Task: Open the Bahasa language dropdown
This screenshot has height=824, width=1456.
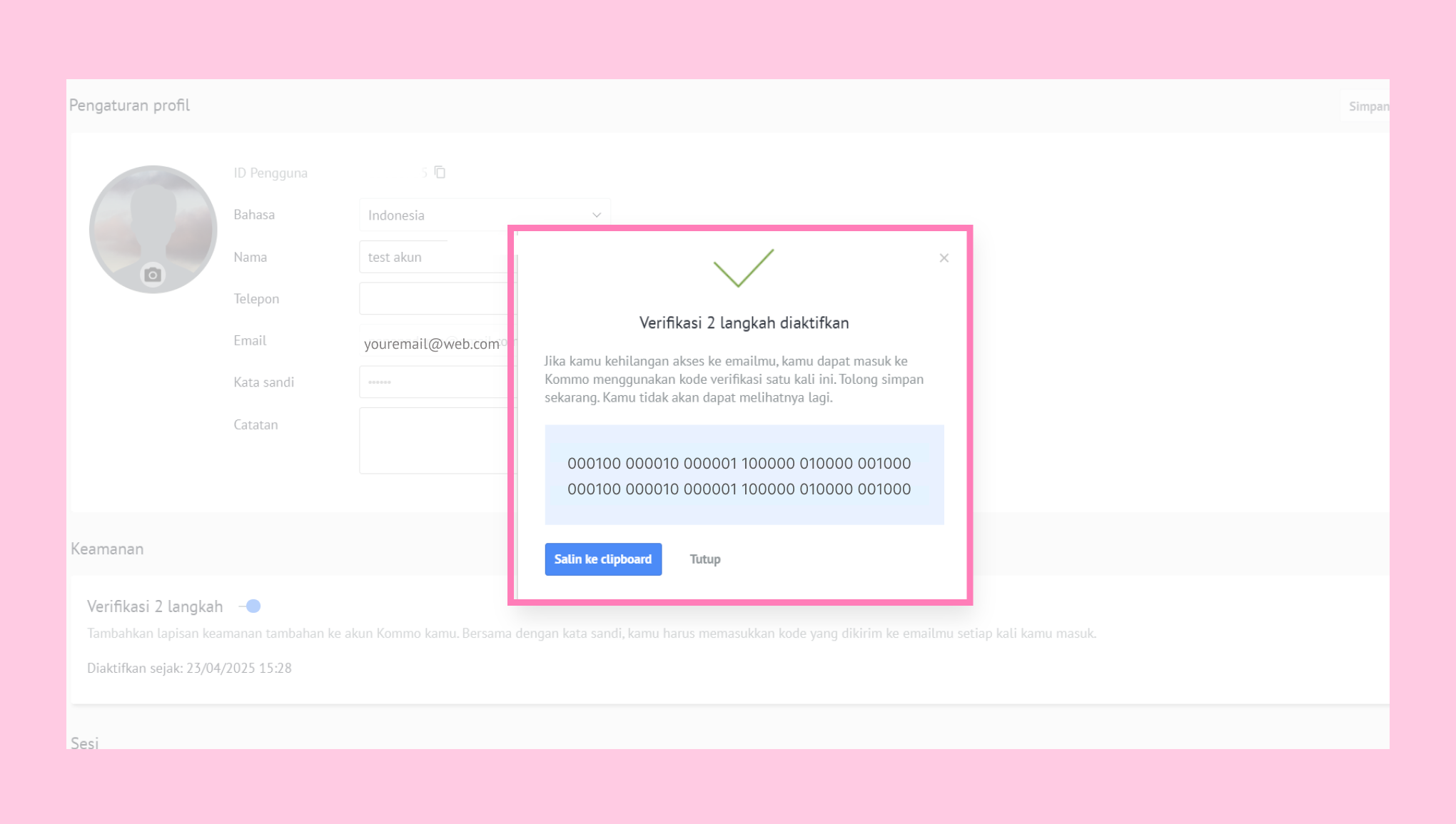Action: [x=484, y=215]
